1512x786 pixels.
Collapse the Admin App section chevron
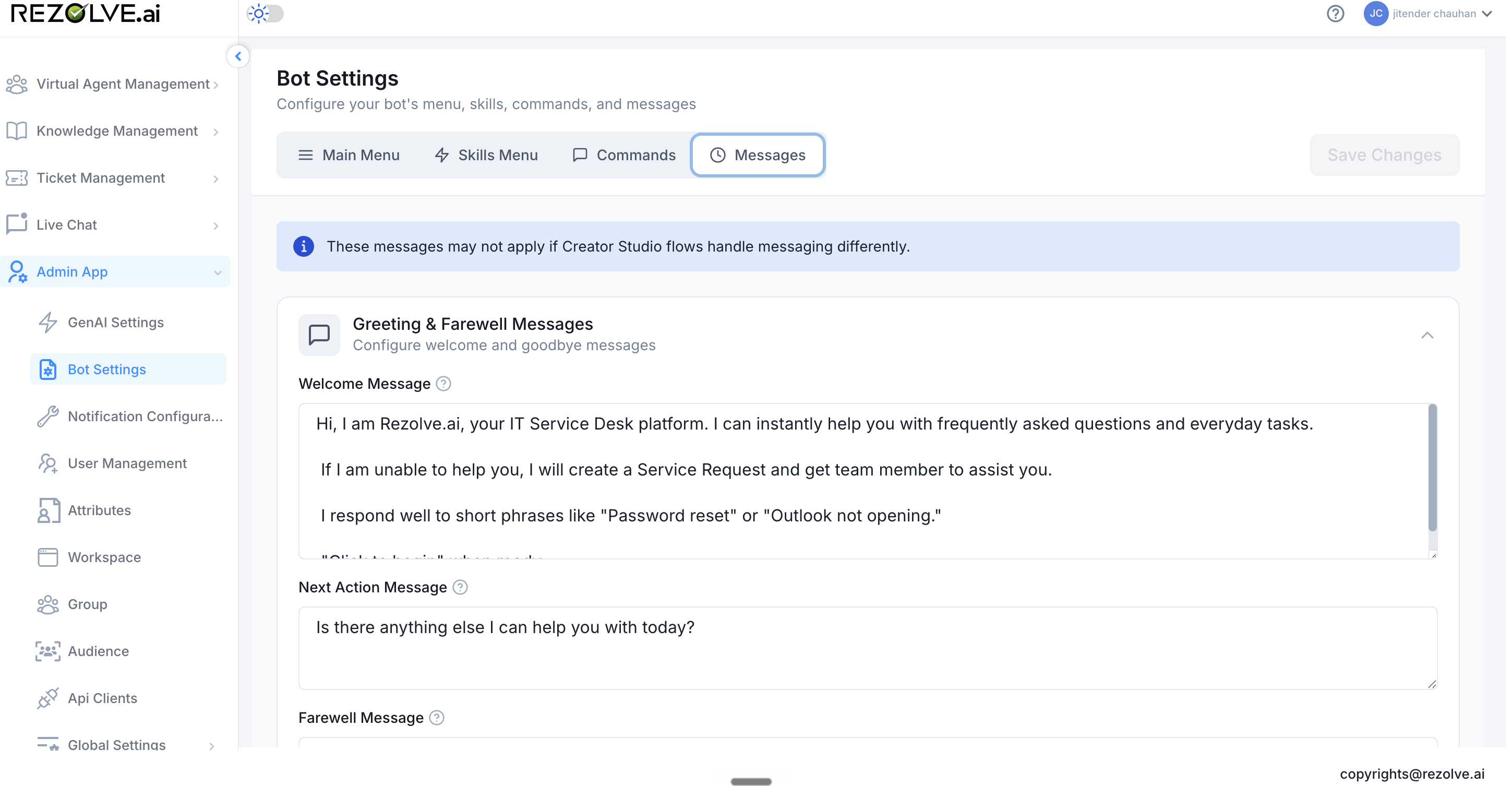tap(218, 273)
